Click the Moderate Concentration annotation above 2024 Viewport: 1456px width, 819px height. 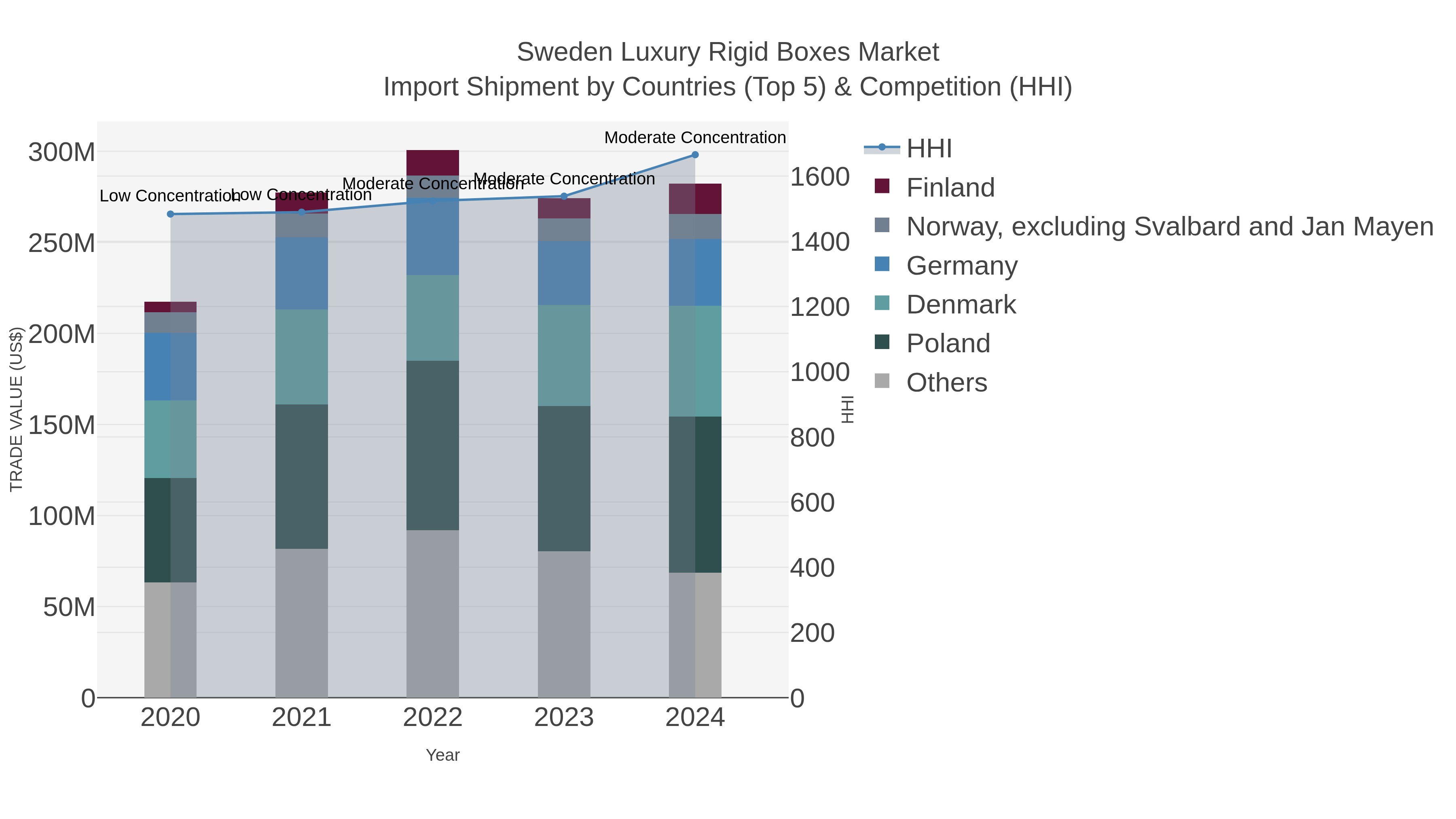click(x=695, y=138)
